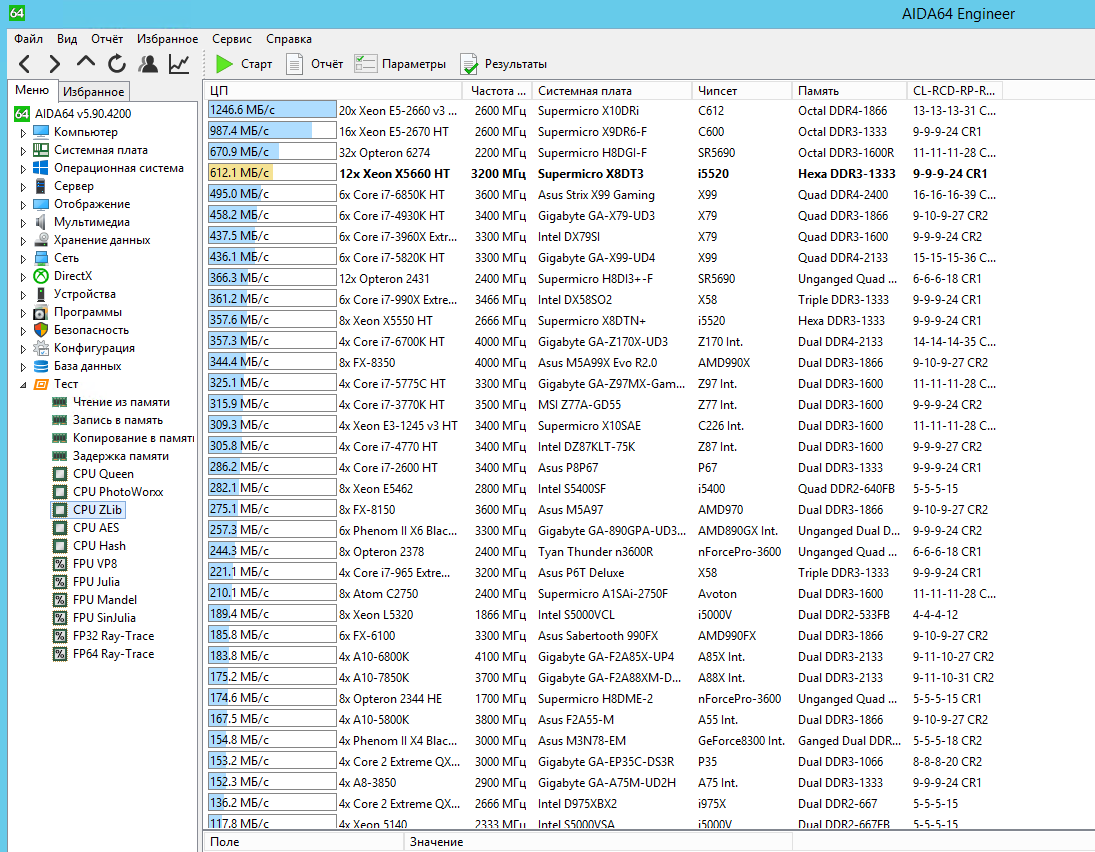Click the Конфигурация gear icon
1095x852 pixels.
click(41, 348)
